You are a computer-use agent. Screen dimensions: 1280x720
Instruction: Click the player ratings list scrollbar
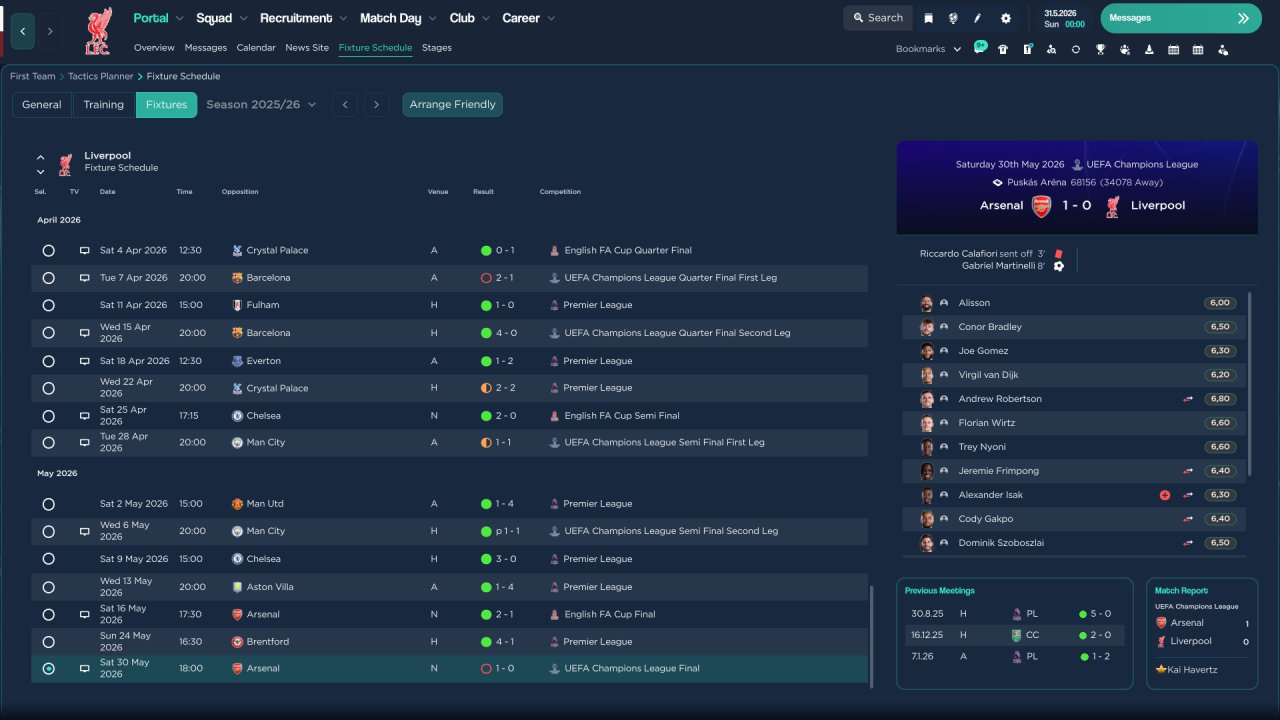click(x=1250, y=384)
